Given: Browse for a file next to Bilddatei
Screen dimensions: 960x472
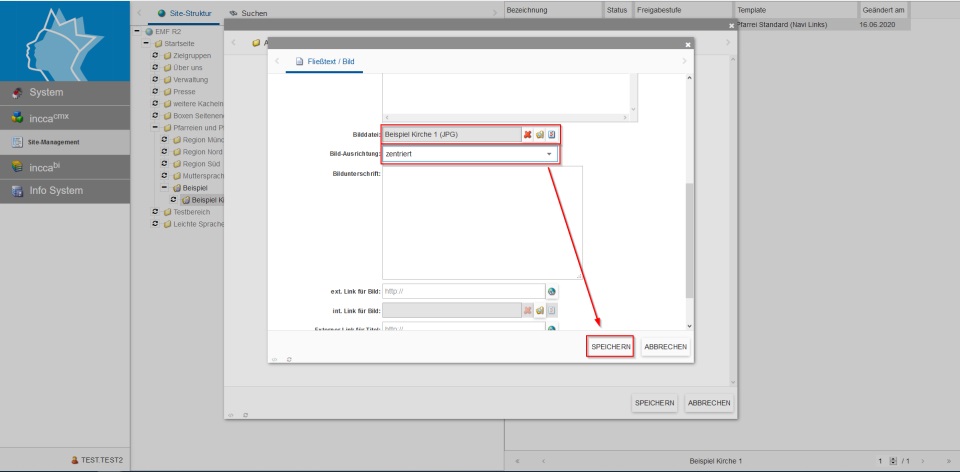Looking at the screenshot, I should [539, 134].
